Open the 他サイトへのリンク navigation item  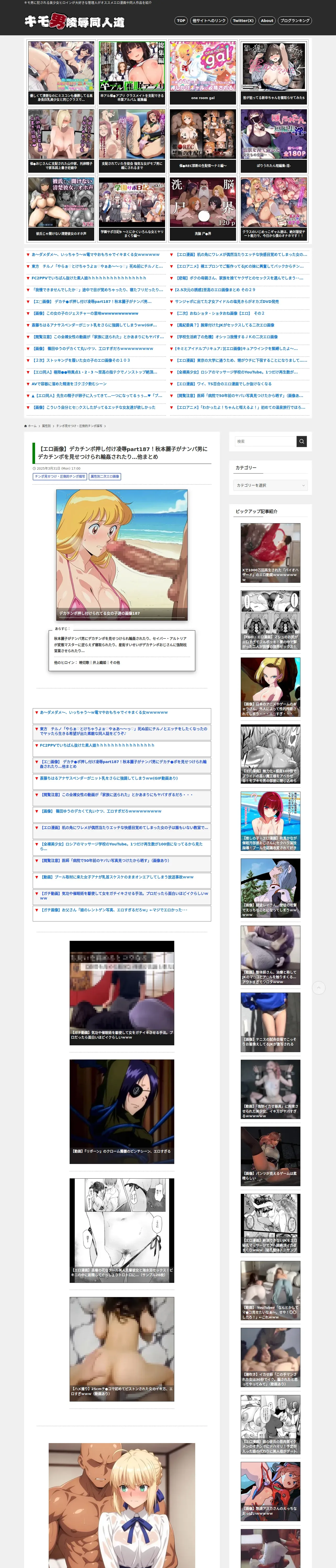[209, 21]
